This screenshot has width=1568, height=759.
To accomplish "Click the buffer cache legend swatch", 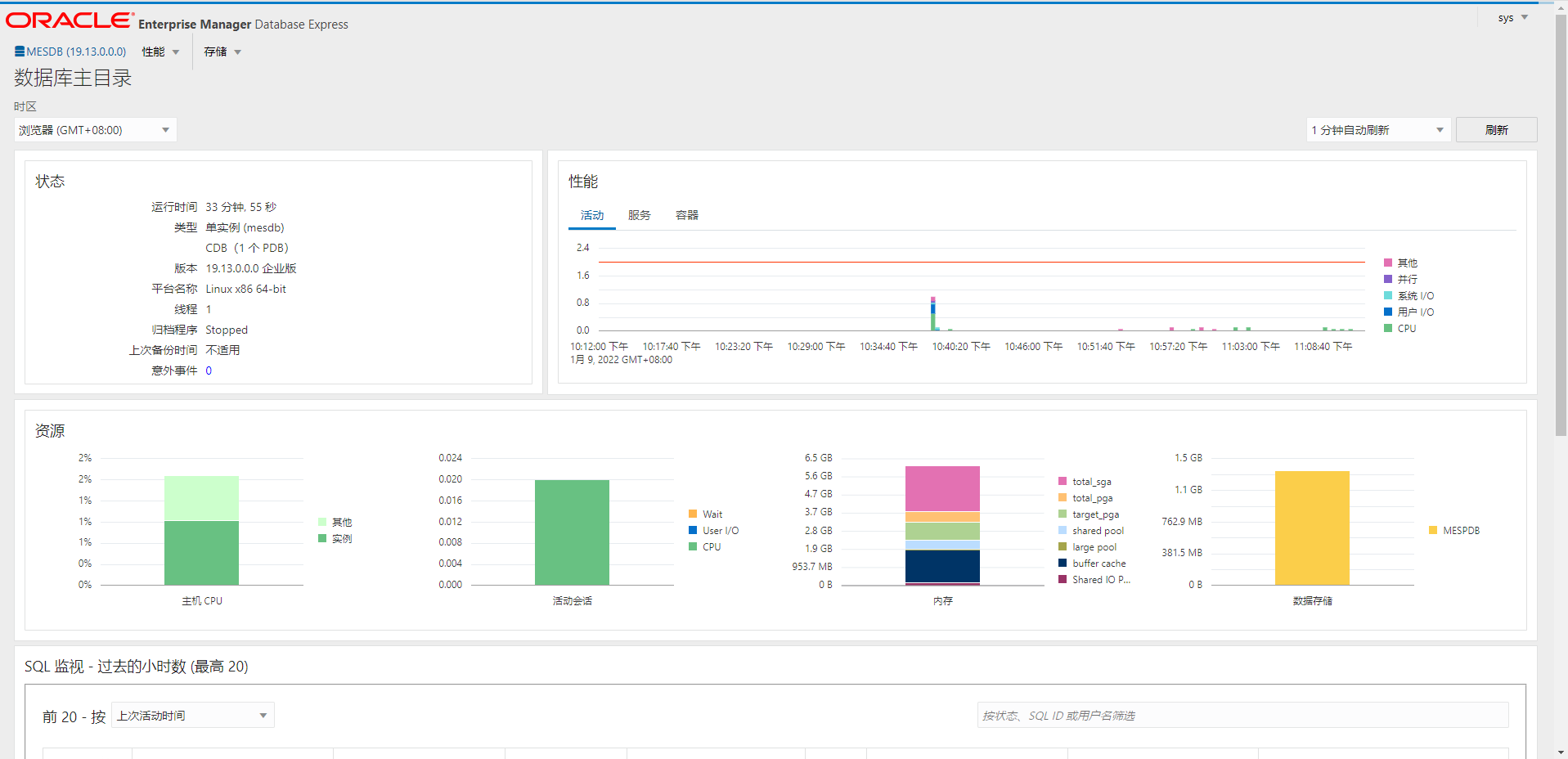I will click(1063, 563).
